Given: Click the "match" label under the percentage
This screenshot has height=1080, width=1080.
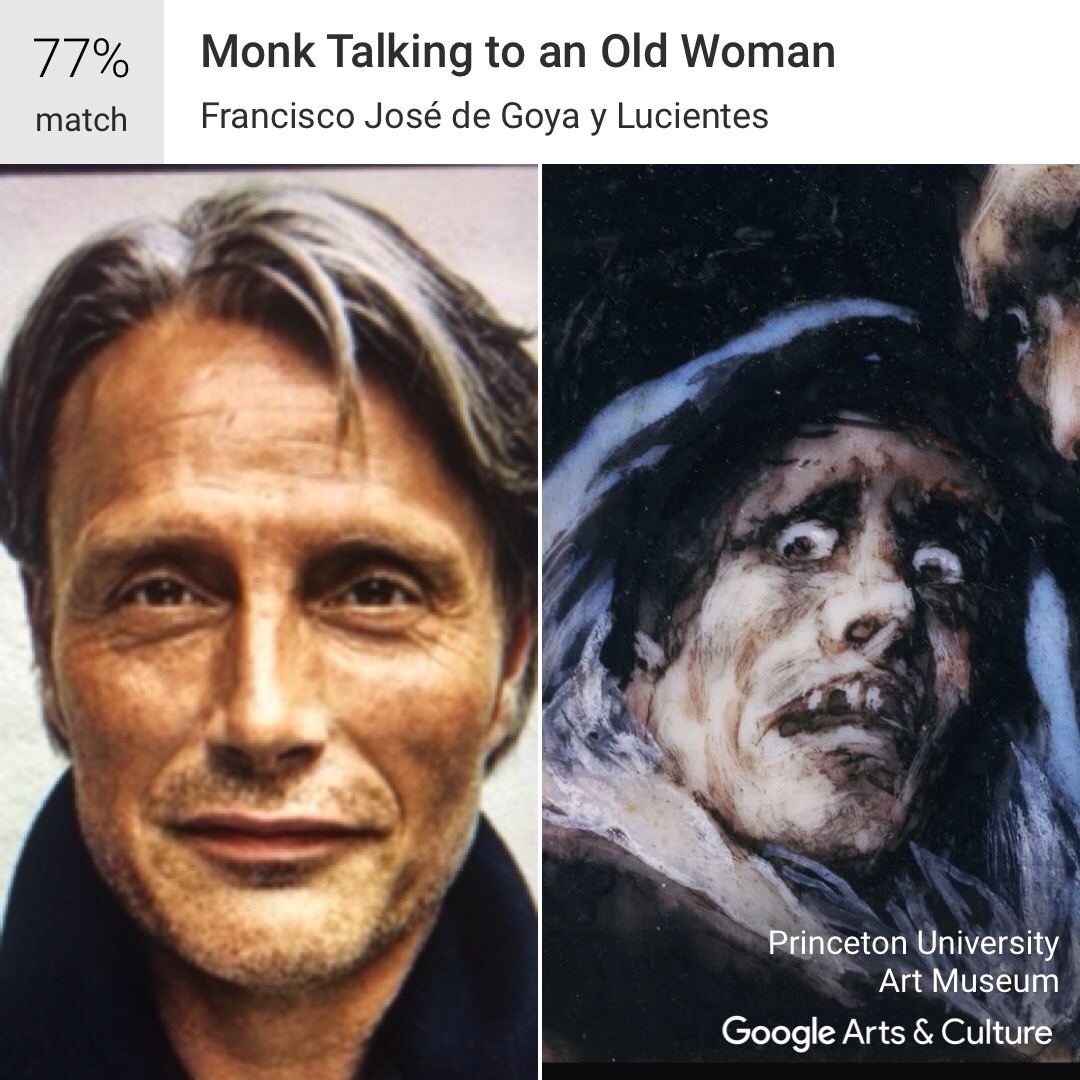Looking at the screenshot, I should point(81,120).
